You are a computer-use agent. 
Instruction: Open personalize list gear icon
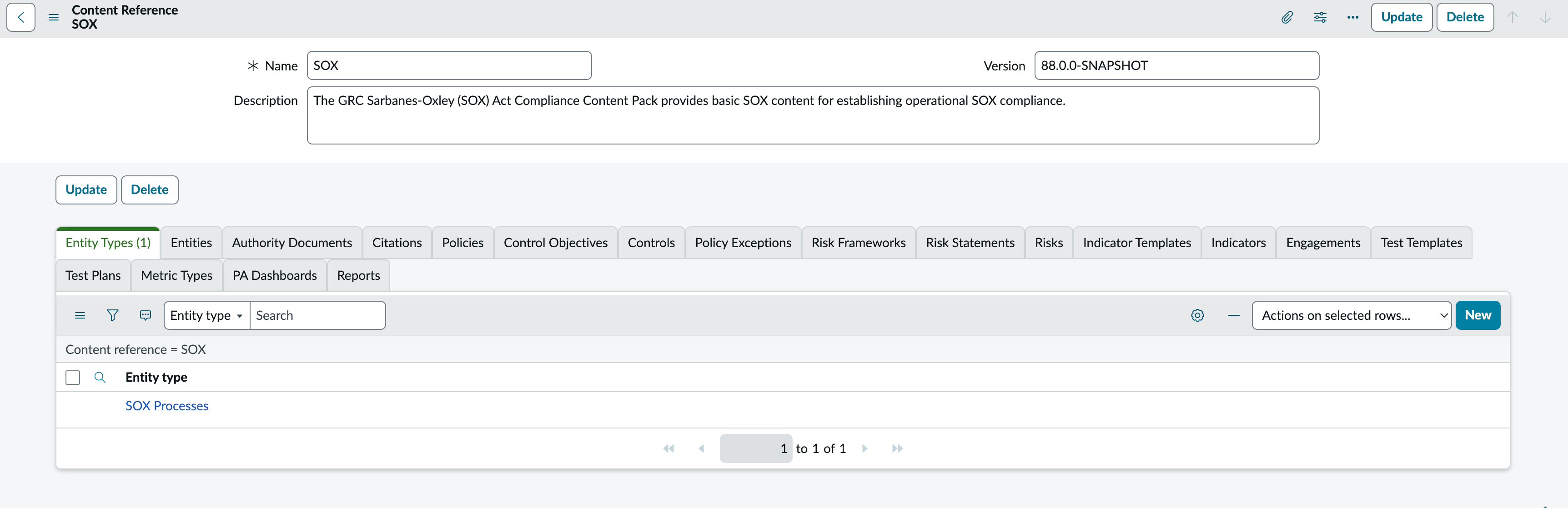[1197, 315]
